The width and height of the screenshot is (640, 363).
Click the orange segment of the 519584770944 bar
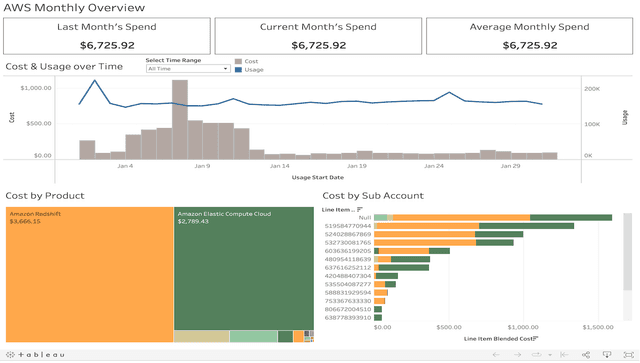428,226
